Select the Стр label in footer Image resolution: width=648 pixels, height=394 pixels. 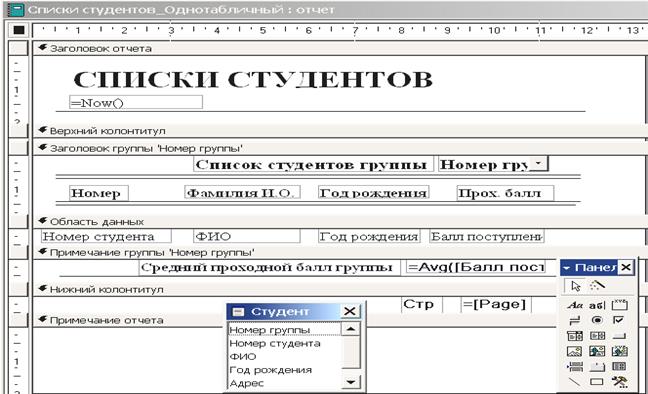tap(422, 304)
